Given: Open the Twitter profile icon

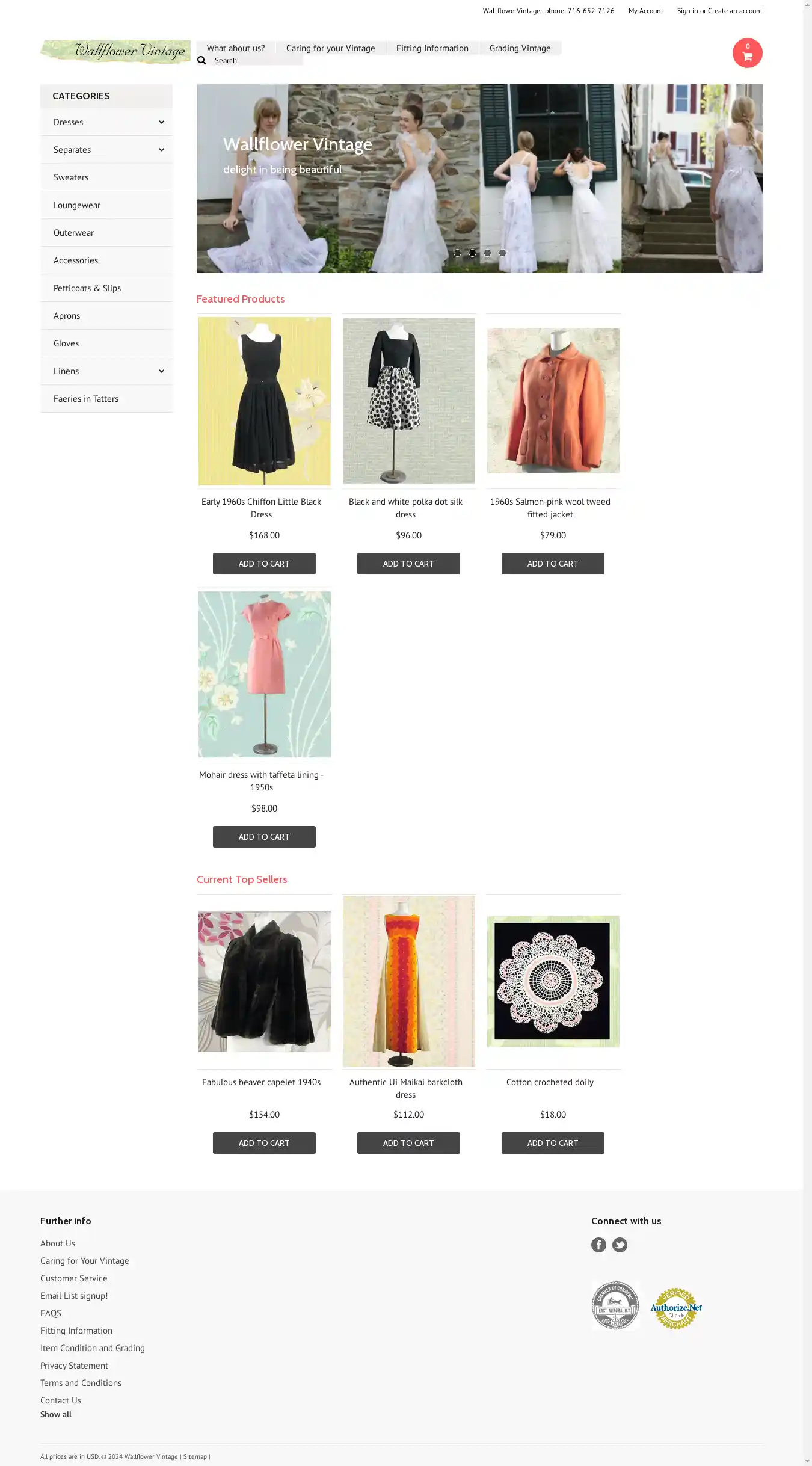Looking at the screenshot, I should pos(620,1245).
